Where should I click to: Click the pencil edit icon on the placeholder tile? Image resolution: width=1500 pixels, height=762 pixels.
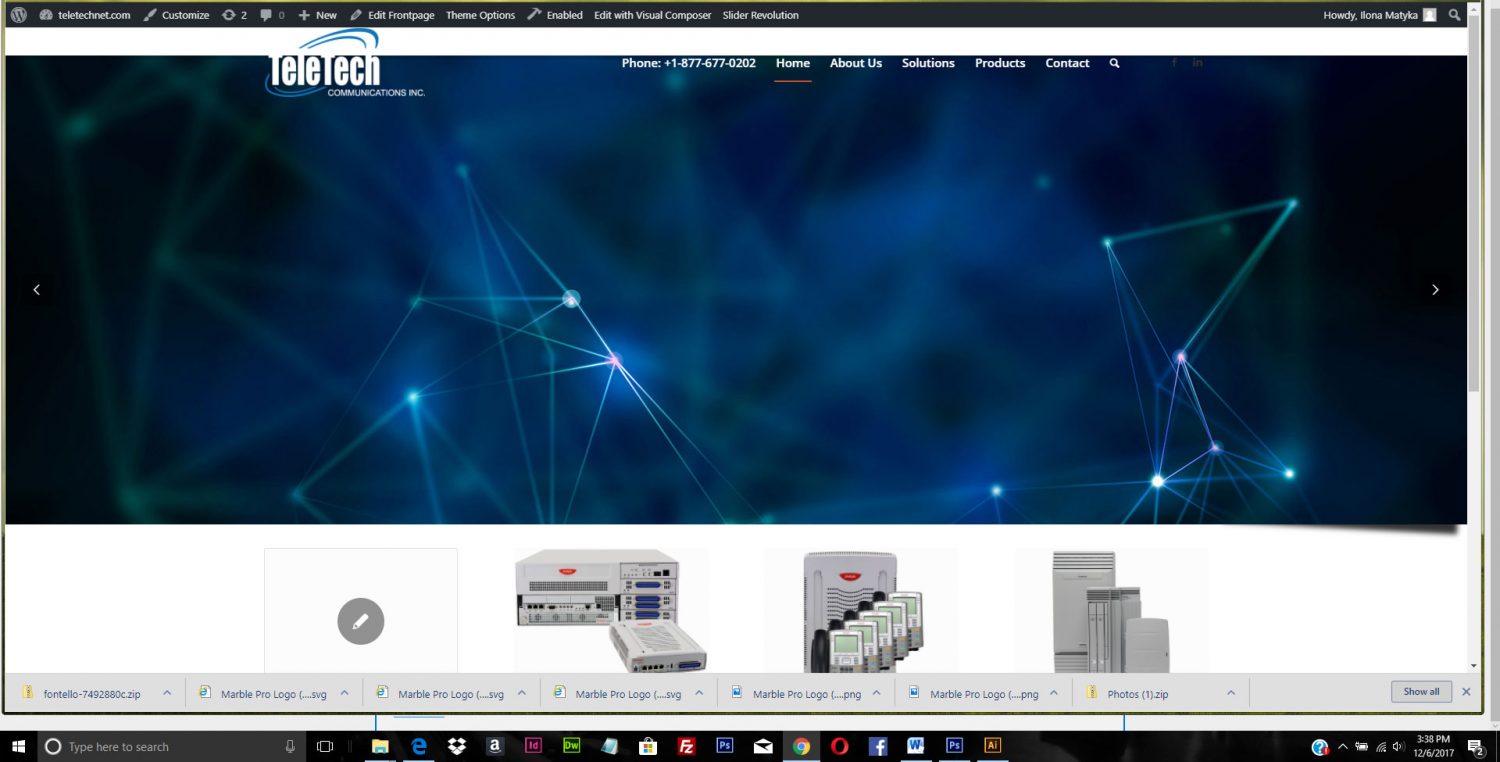[361, 621]
